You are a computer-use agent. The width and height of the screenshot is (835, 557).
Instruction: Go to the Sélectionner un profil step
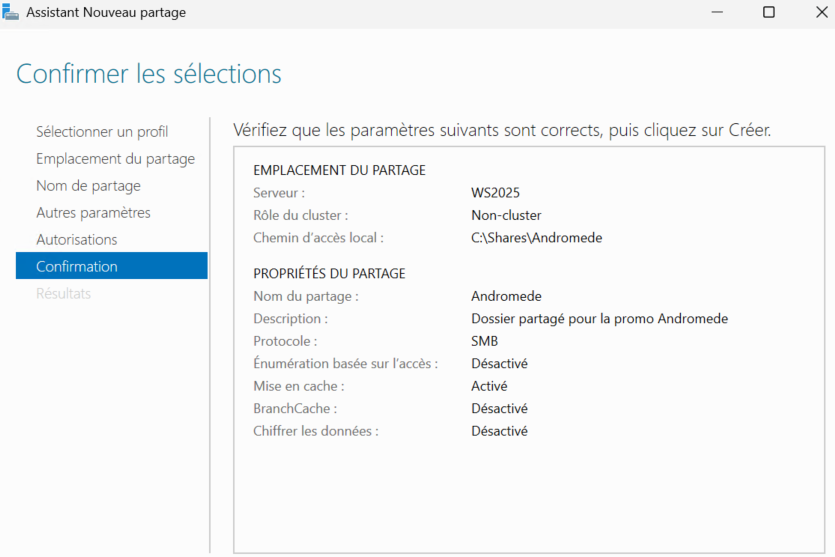[102, 131]
